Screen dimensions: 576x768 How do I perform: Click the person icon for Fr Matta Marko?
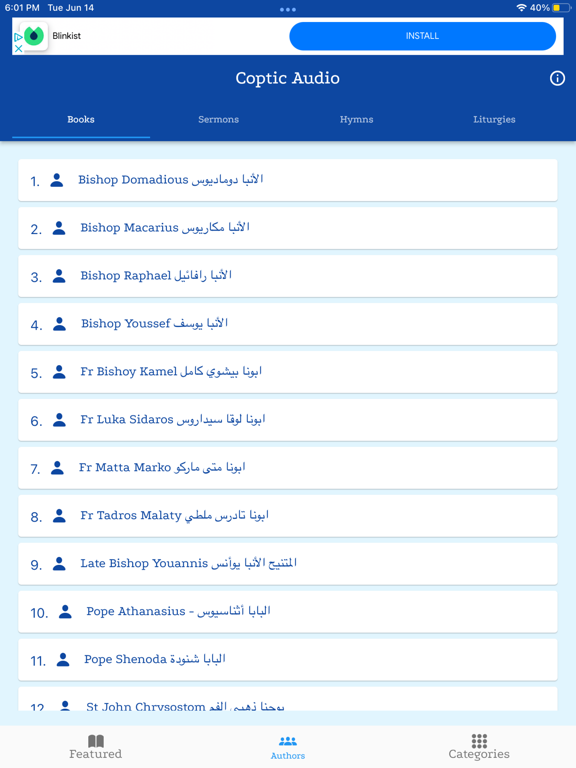pyautogui.click(x=57, y=468)
